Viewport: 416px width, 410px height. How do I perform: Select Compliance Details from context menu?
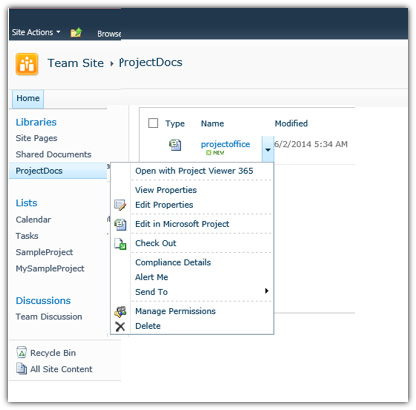(x=173, y=262)
